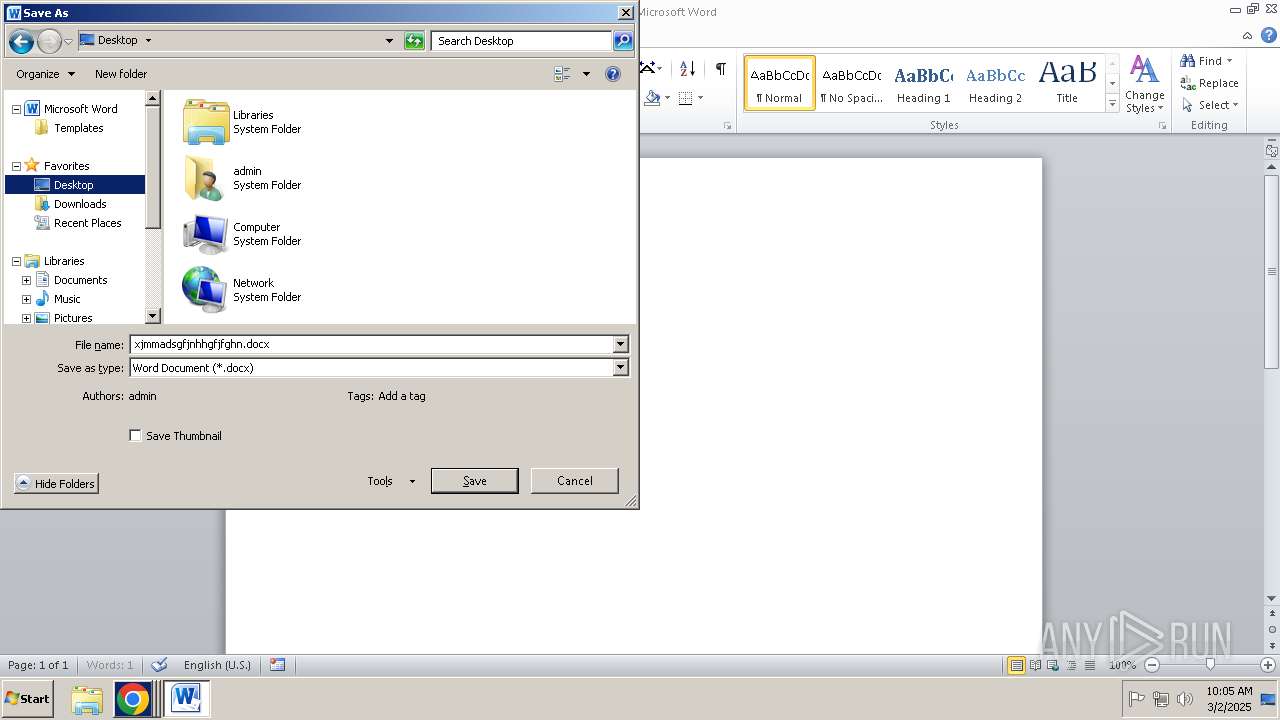
Task: Click Hide Folders button
Action: 56,484
